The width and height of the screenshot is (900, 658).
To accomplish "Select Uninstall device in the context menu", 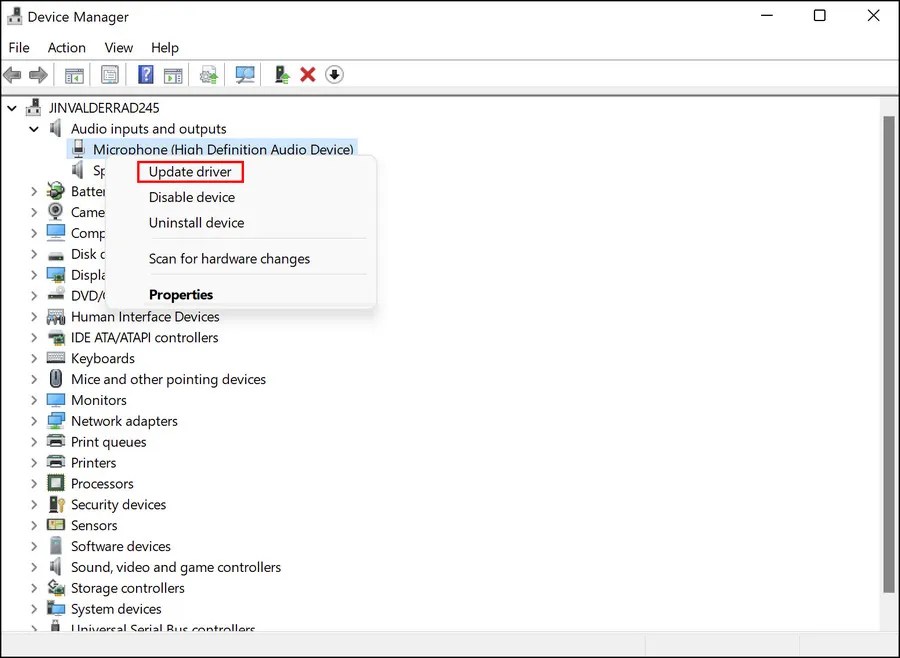I will tap(196, 222).
